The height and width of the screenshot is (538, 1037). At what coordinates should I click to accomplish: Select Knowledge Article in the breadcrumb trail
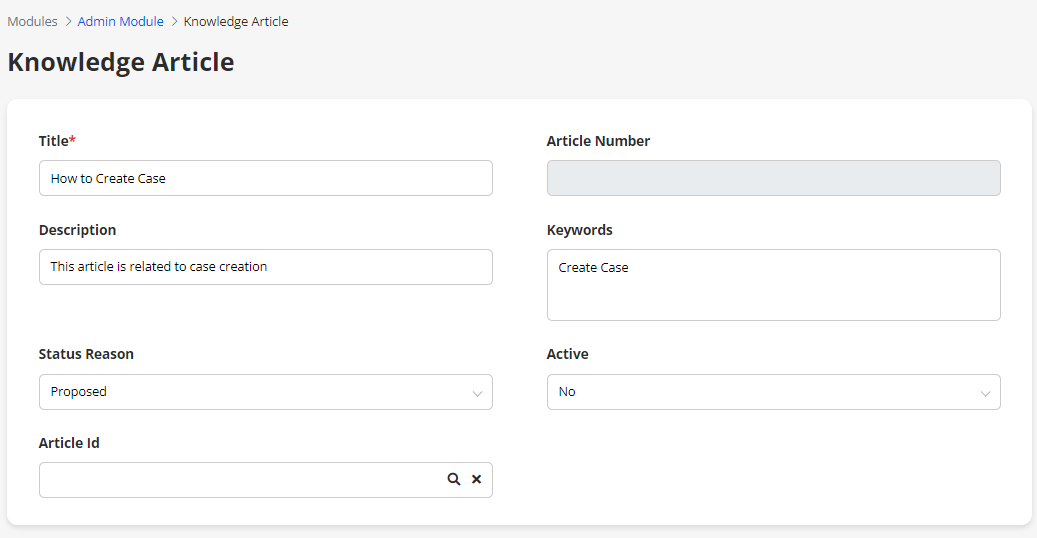coord(236,21)
